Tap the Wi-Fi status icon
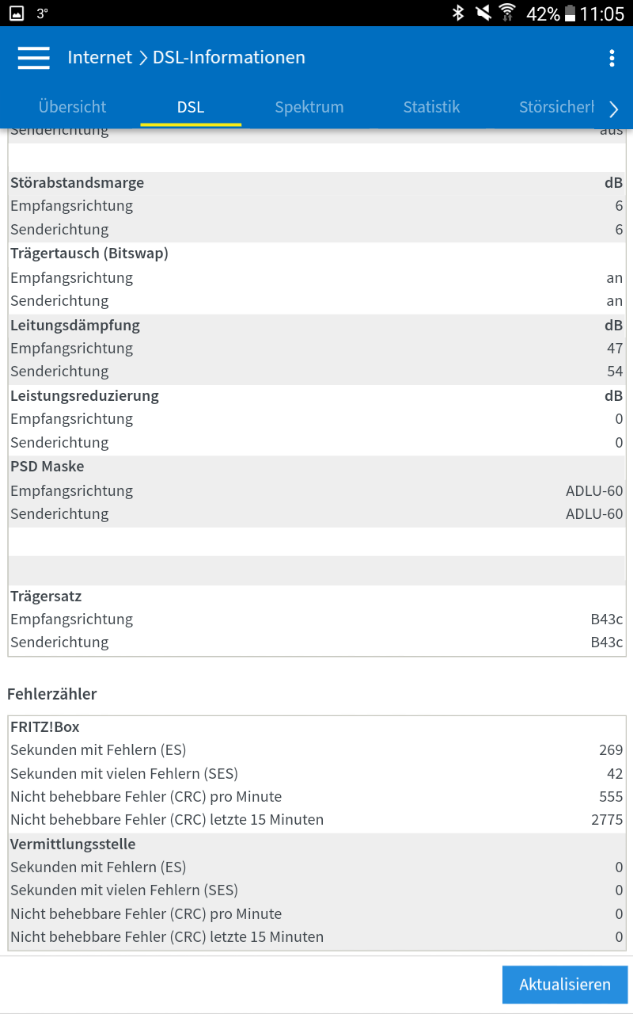The image size is (633, 1014). tap(508, 13)
